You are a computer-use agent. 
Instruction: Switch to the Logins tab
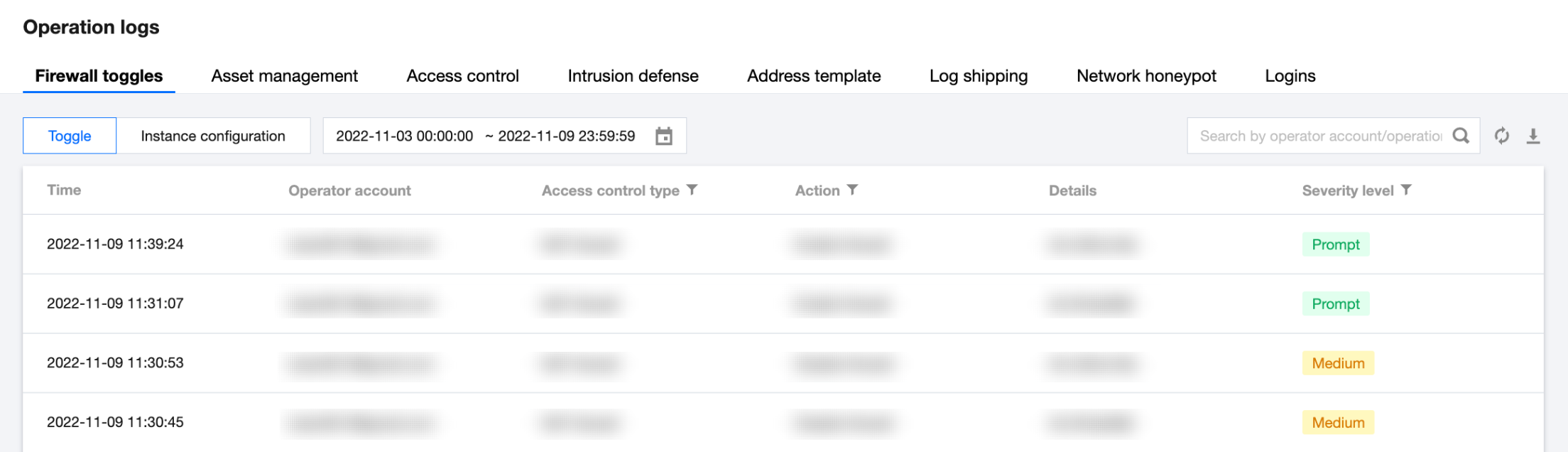point(1290,76)
